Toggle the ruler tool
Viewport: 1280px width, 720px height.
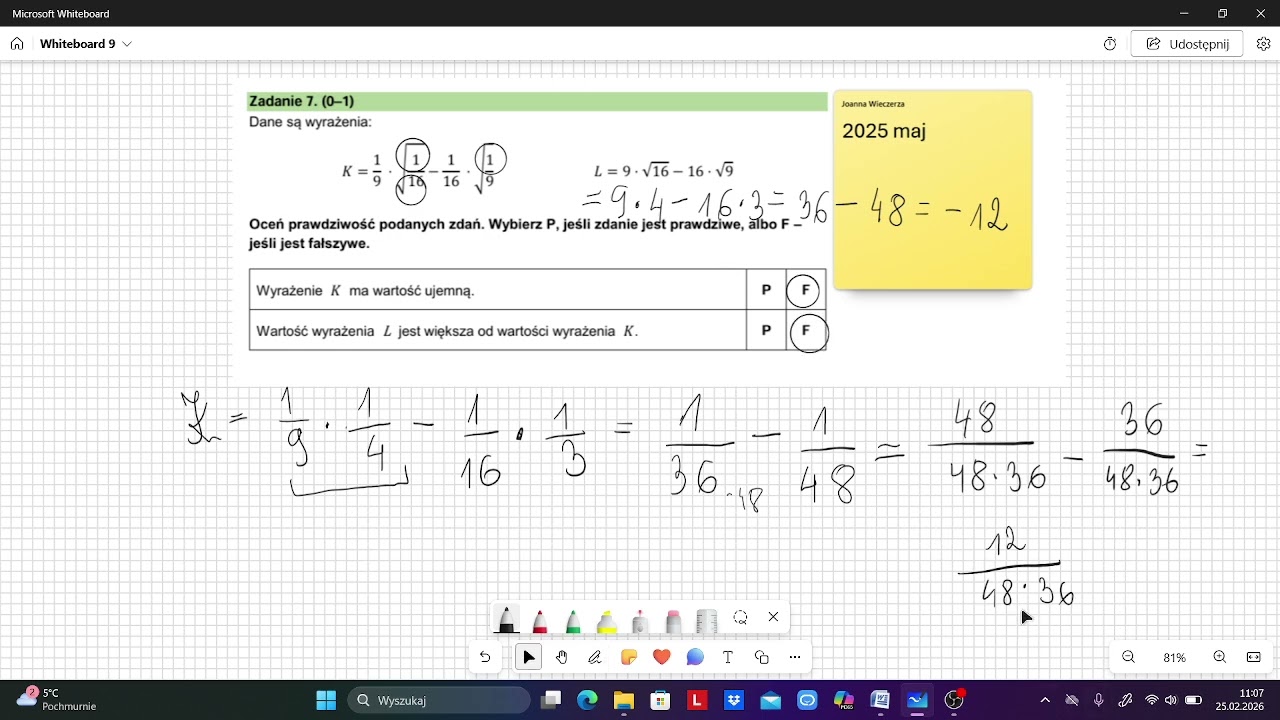(707, 620)
